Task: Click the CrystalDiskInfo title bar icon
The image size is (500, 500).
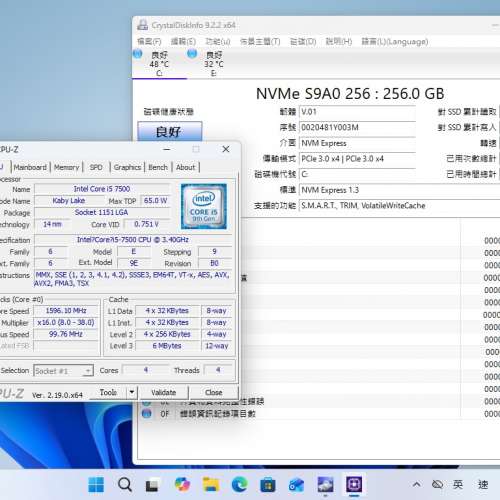Action: (143, 25)
